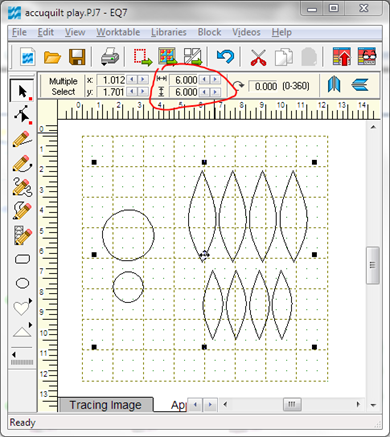Select the Brush Stroke tool
The width and height of the screenshot is (390, 437).
click(22, 211)
